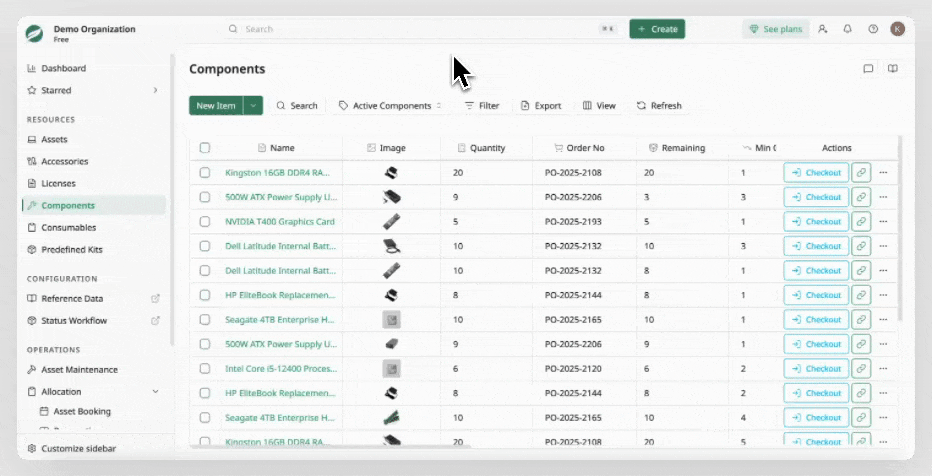This screenshot has width=932, height=476.
Task: Check the HP EliteBook row with Min 2
Action: click(204, 393)
